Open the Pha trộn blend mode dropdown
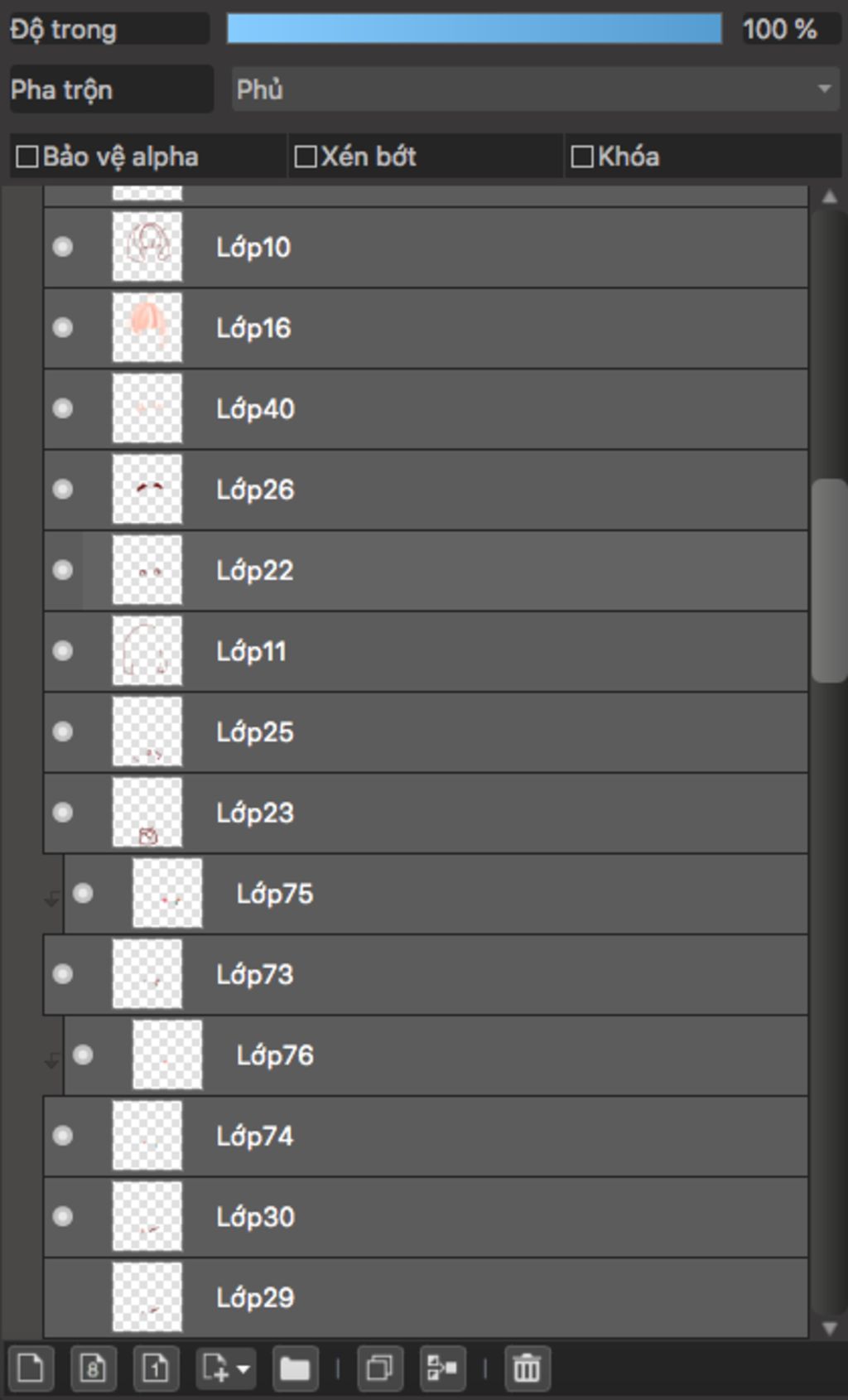Screen dimensions: 848x1400 pos(535,89)
